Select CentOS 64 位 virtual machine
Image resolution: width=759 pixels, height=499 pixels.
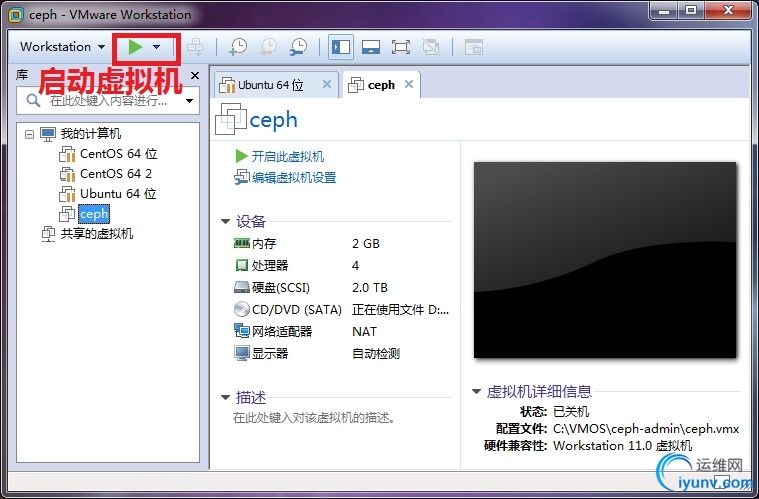click(x=119, y=154)
